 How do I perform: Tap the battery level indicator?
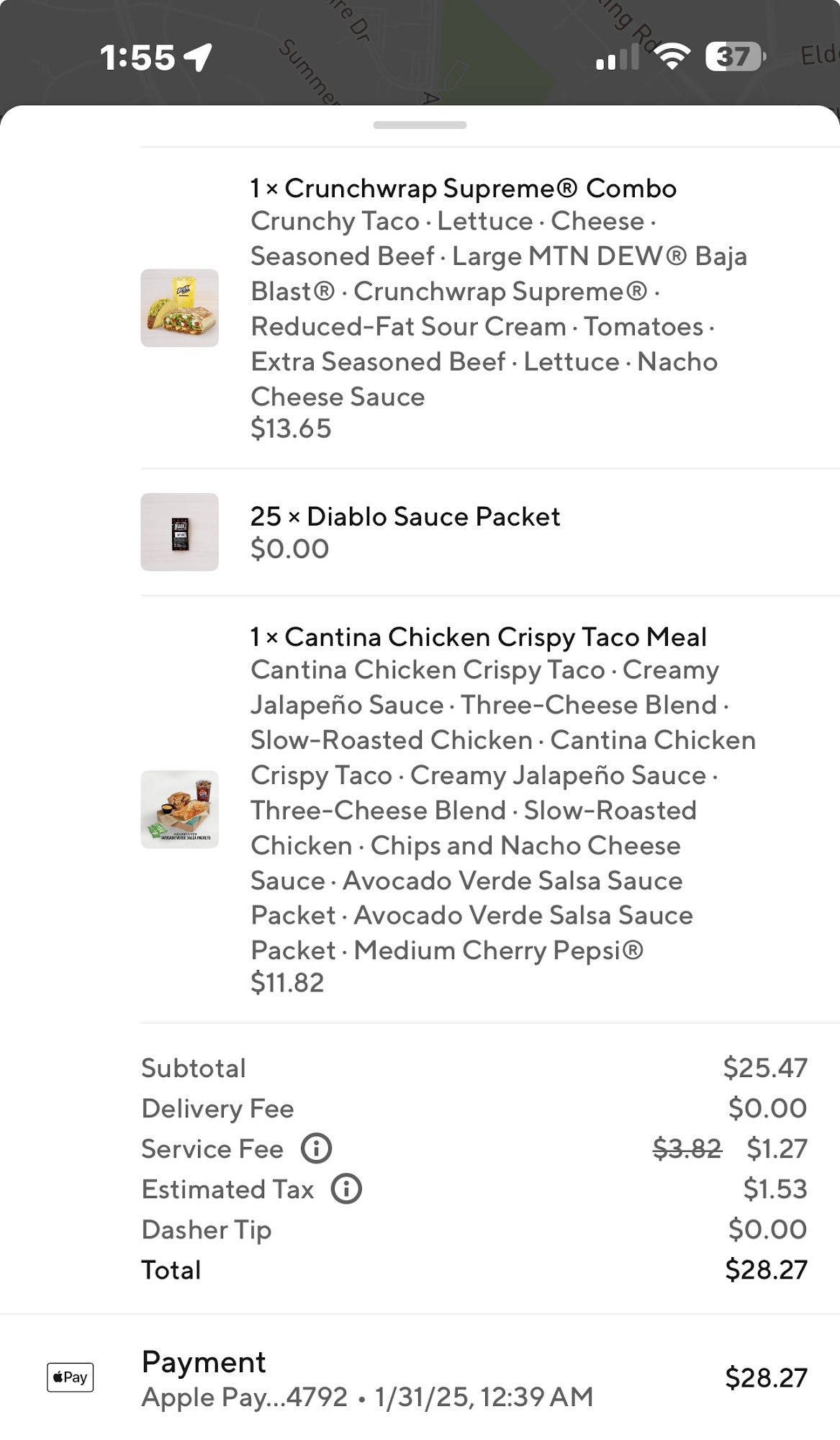click(x=735, y=56)
